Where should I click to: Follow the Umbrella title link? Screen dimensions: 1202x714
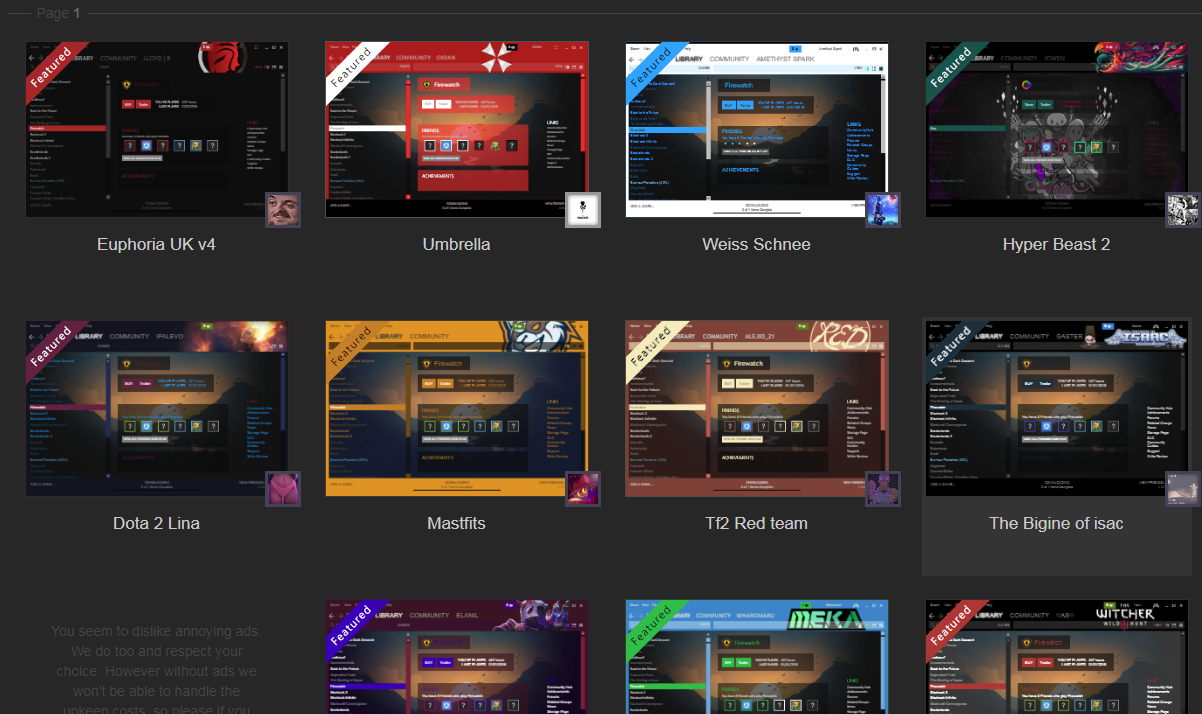457,244
